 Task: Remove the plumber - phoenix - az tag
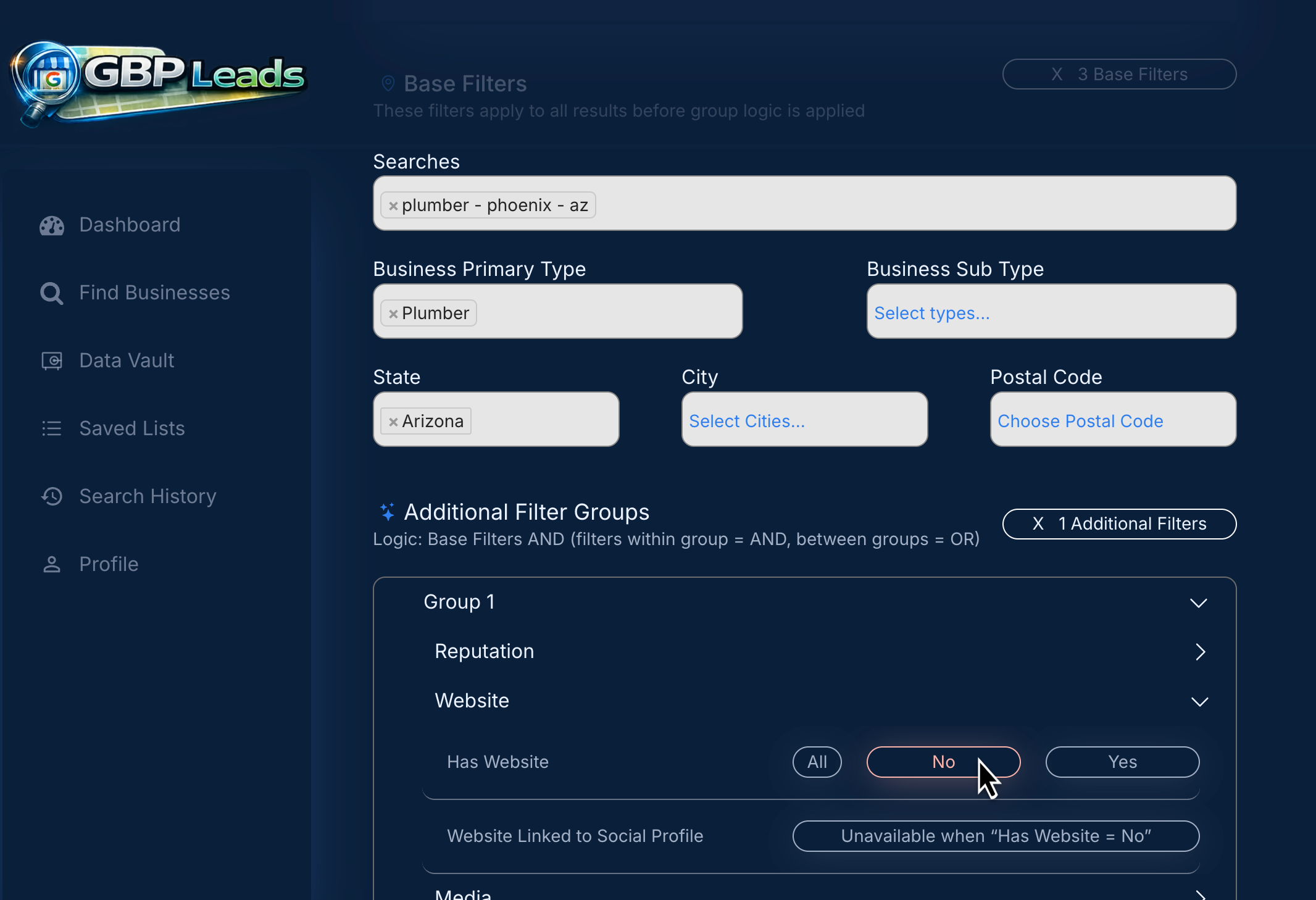(393, 206)
